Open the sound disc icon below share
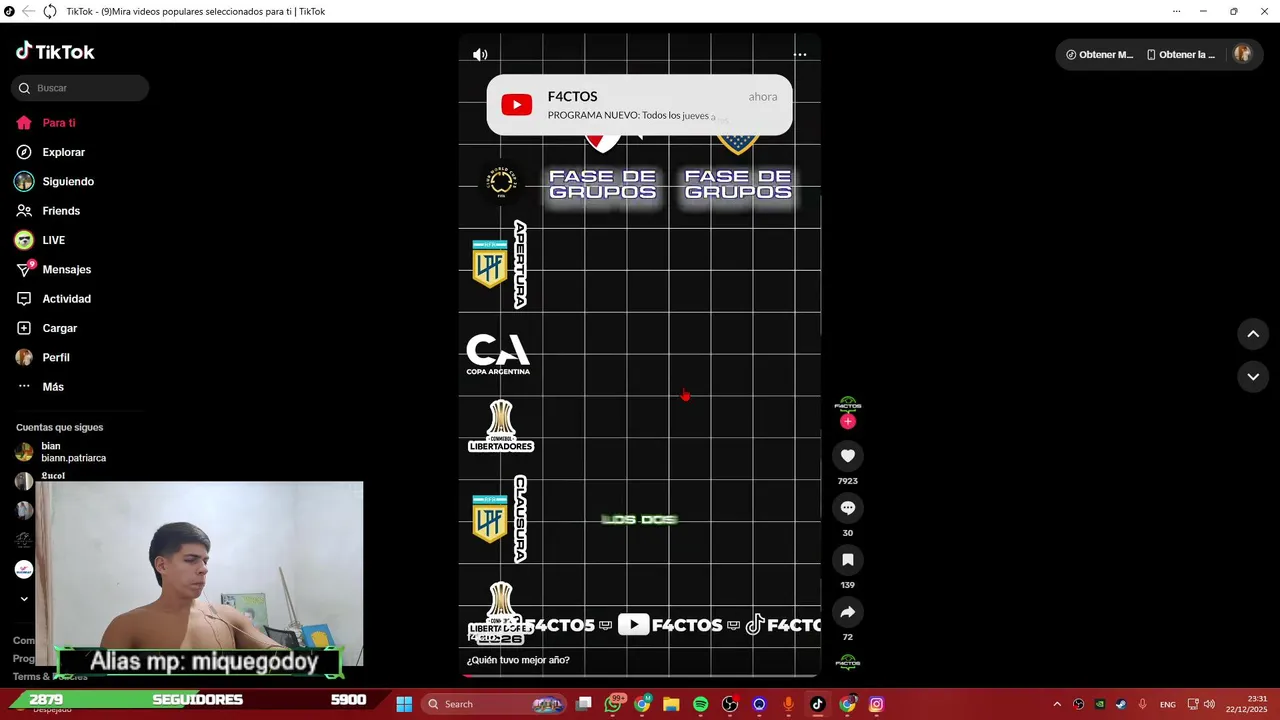The height and width of the screenshot is (720, 1280). coord(848,662)
